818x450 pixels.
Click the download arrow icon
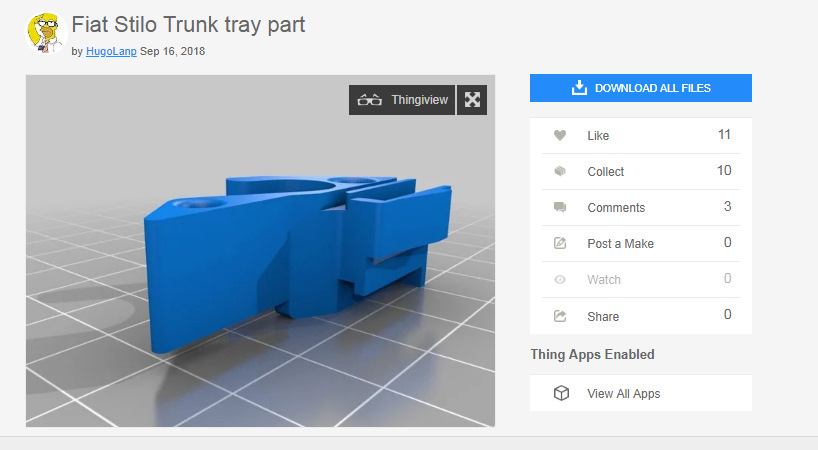(579, 88)
